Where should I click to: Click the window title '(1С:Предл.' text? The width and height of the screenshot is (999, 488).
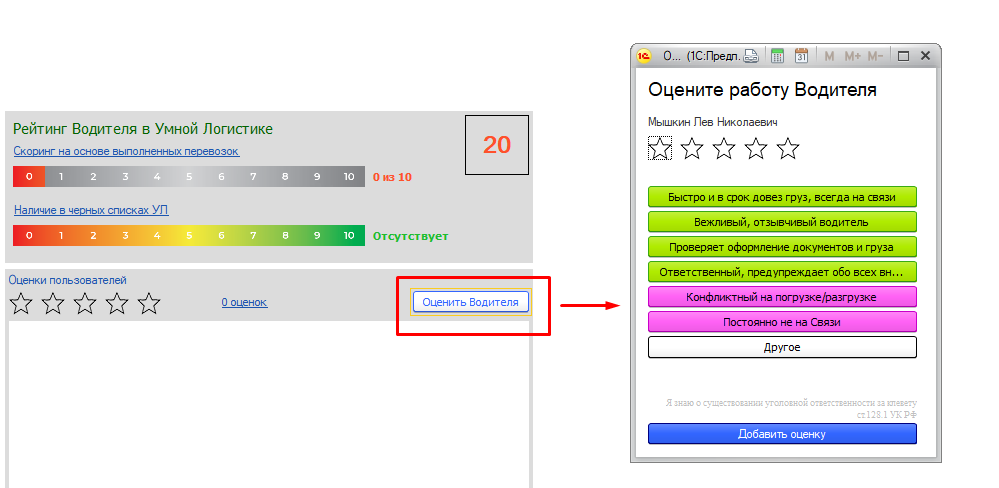(714, 56)
